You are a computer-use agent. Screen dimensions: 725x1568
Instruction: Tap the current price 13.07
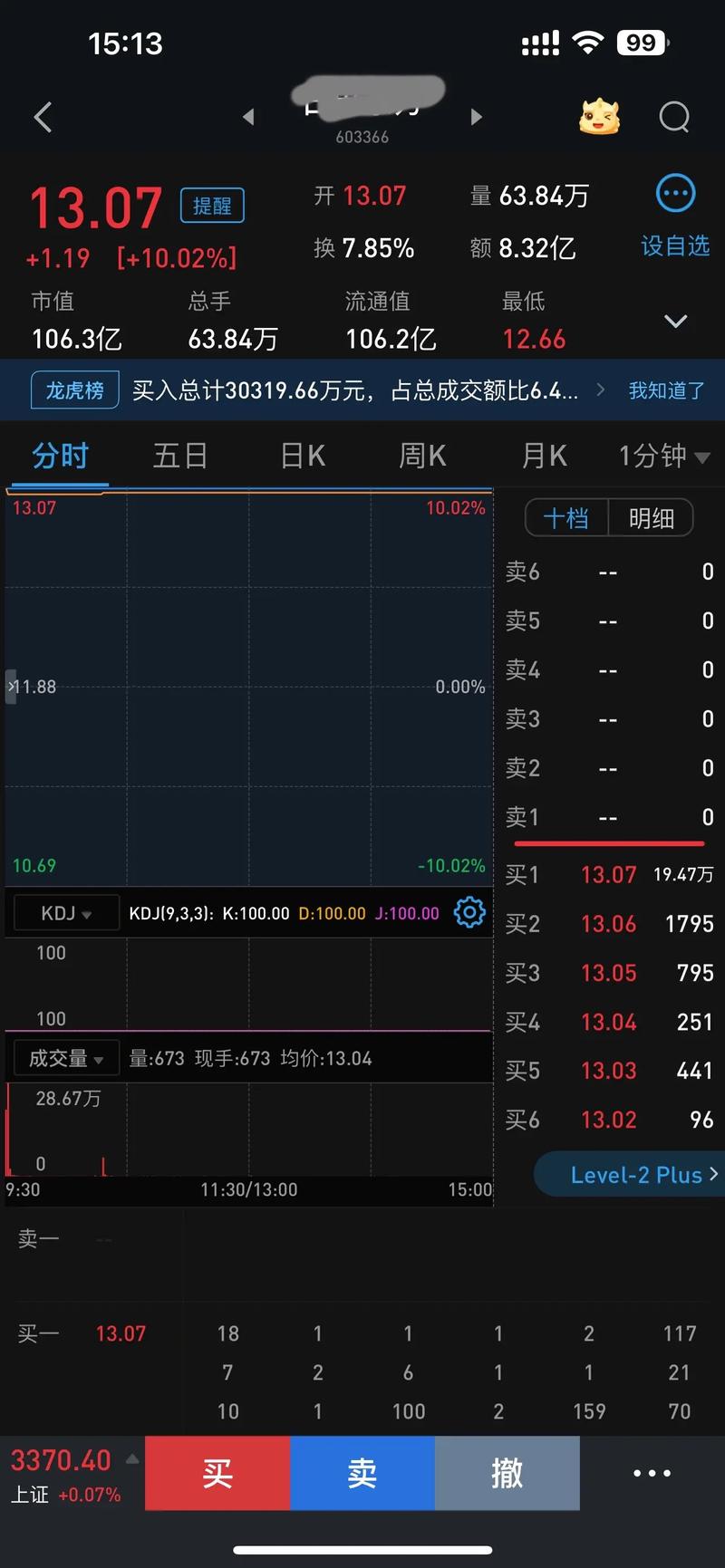(96, 207)
